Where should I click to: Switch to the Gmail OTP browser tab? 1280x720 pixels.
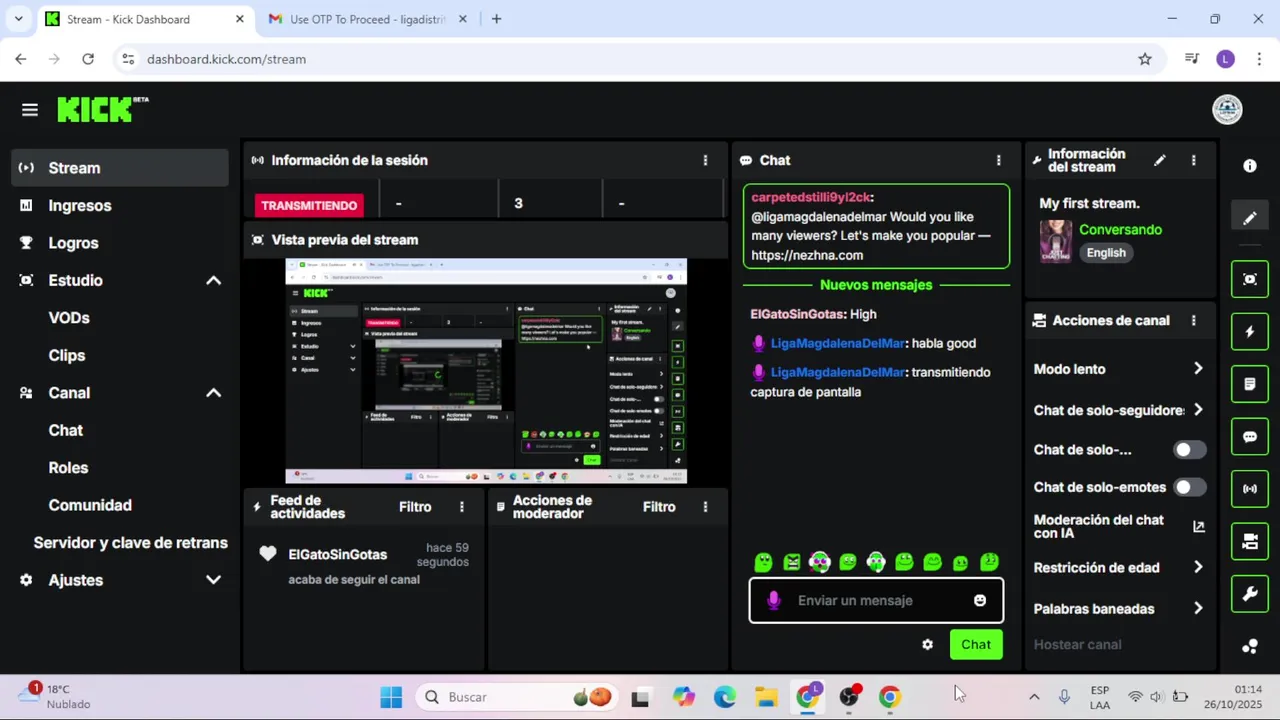(x=367, y=19)
